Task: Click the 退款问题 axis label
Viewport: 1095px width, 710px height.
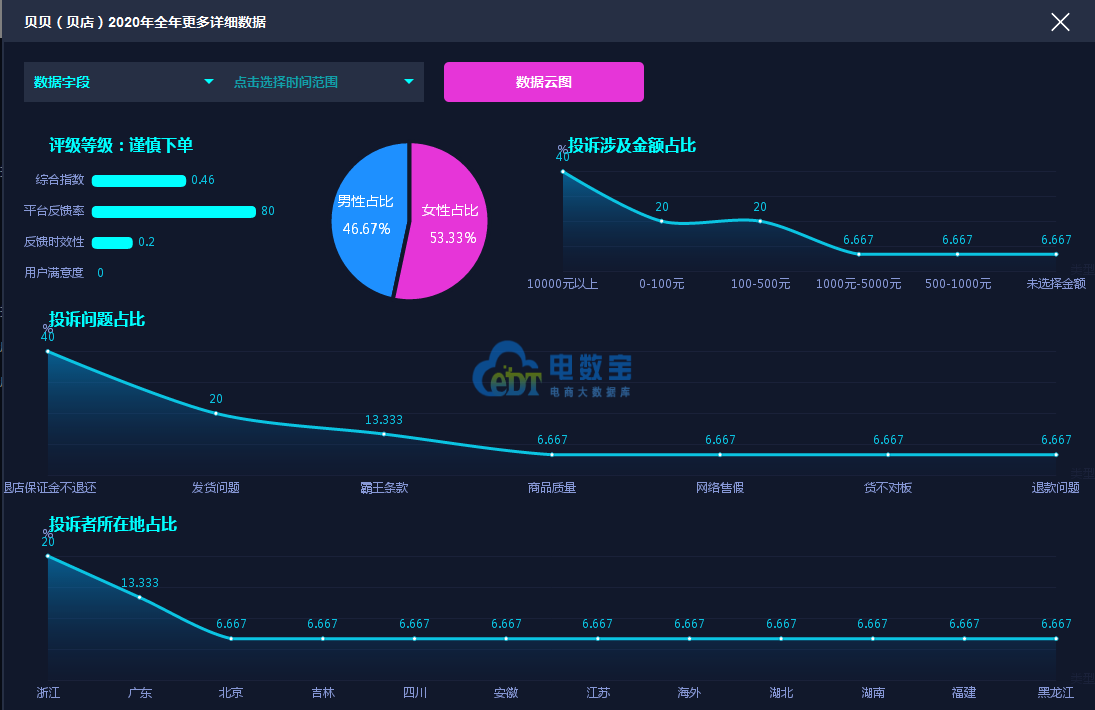Action: [1055, 487]
